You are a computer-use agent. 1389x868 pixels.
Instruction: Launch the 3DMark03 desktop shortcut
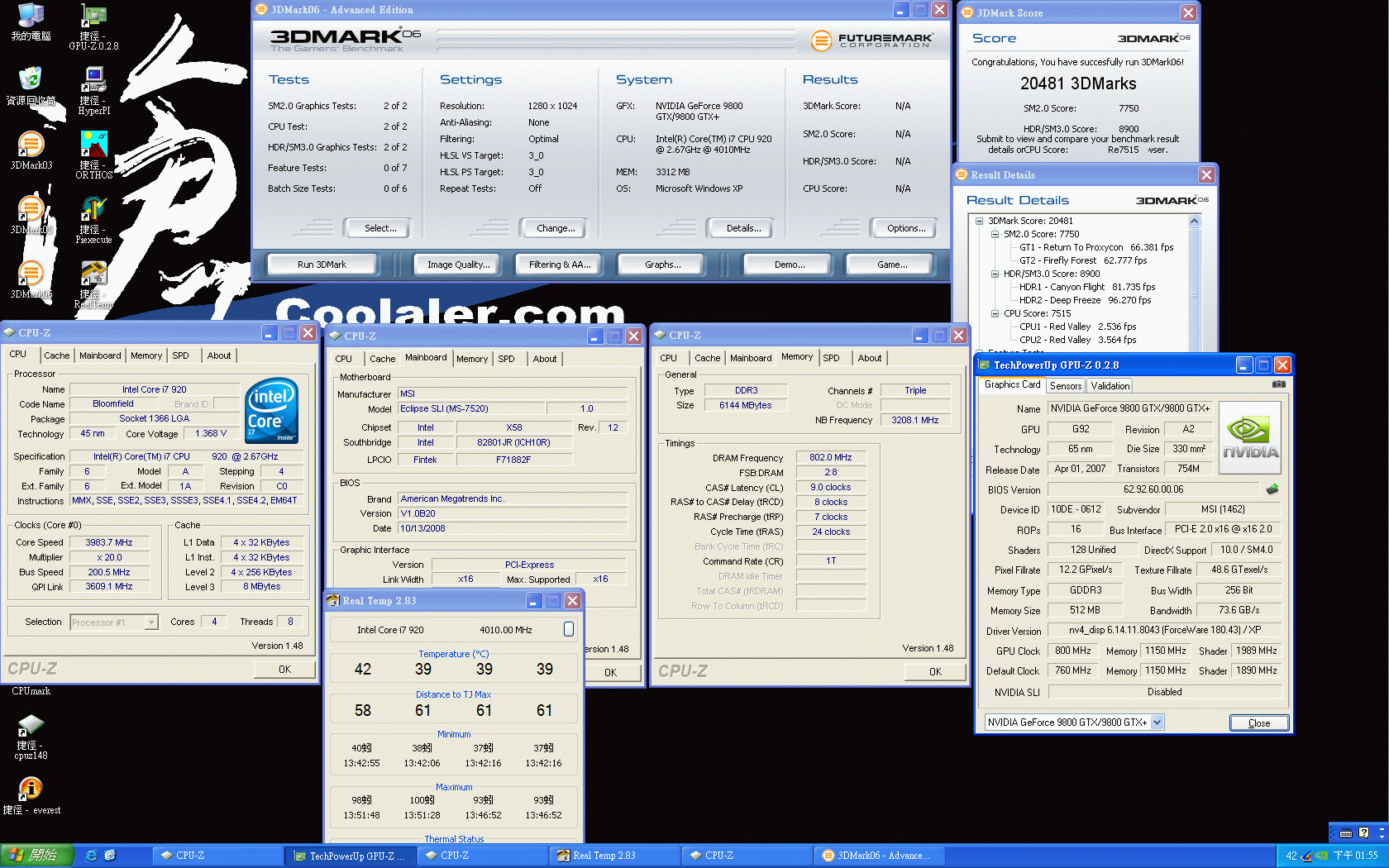point(31,150)
